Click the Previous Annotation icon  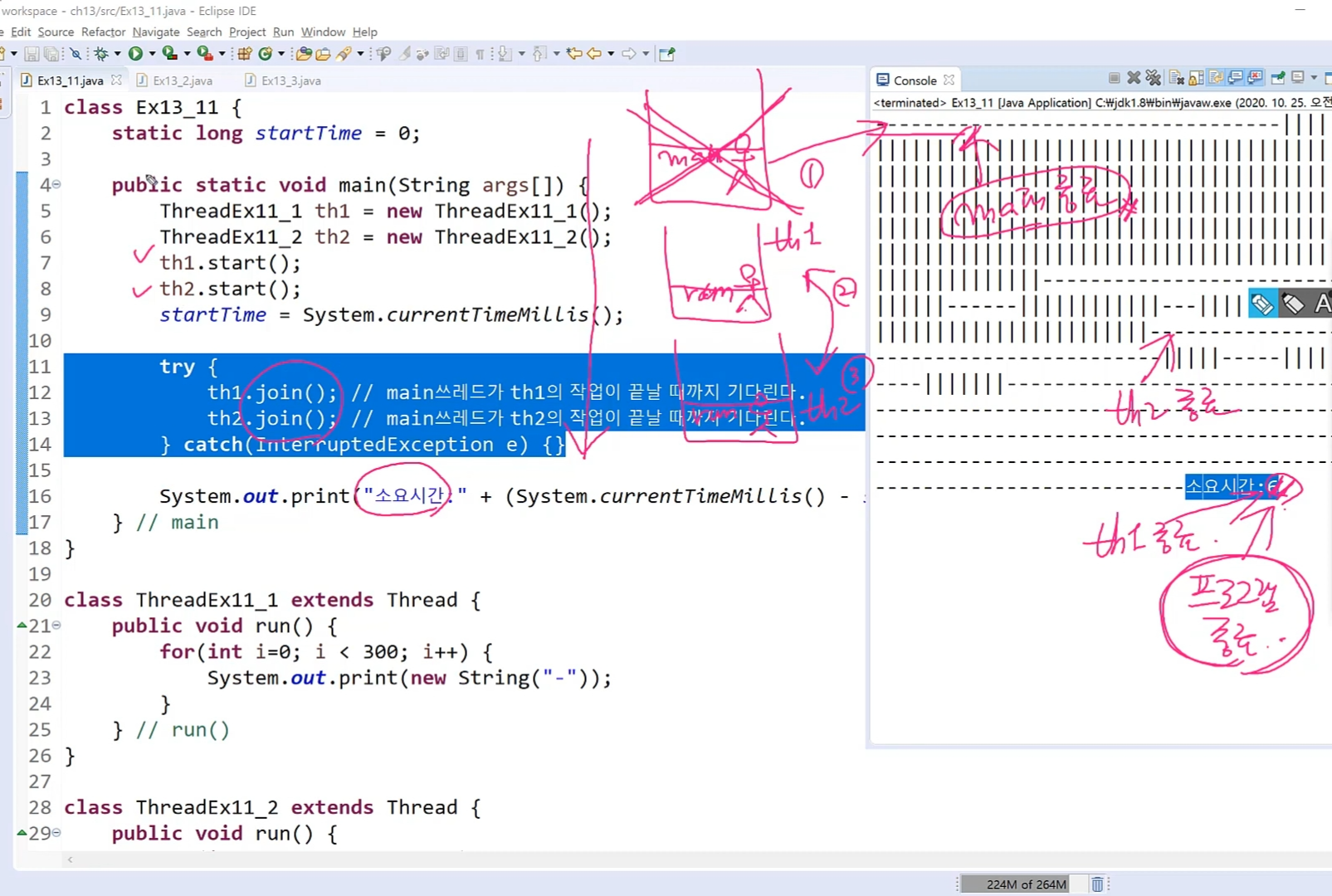click(539, 54)
